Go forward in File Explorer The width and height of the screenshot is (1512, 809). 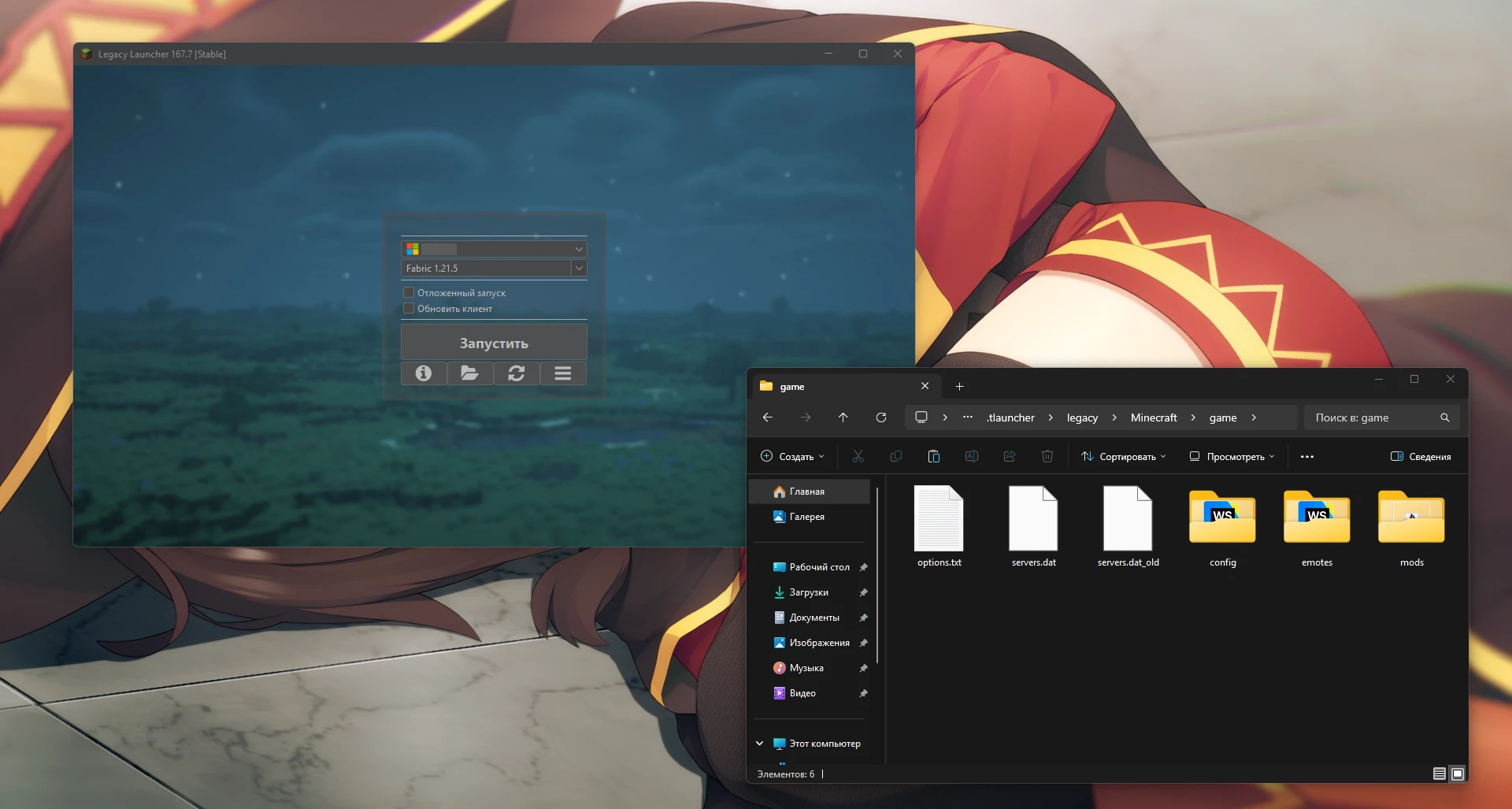tap(806, 417)
